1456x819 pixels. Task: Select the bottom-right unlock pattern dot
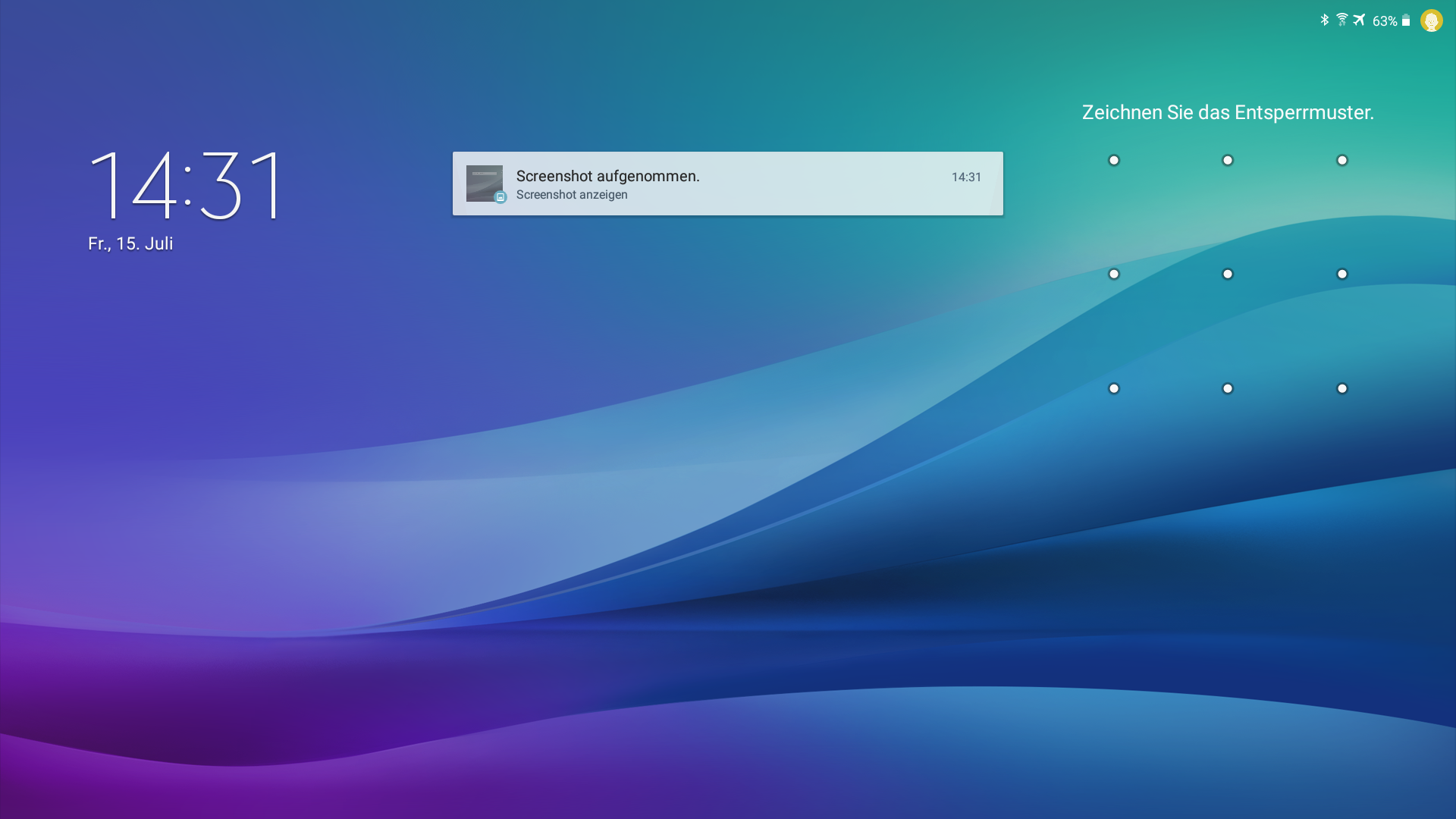(x=1342, y=388)
